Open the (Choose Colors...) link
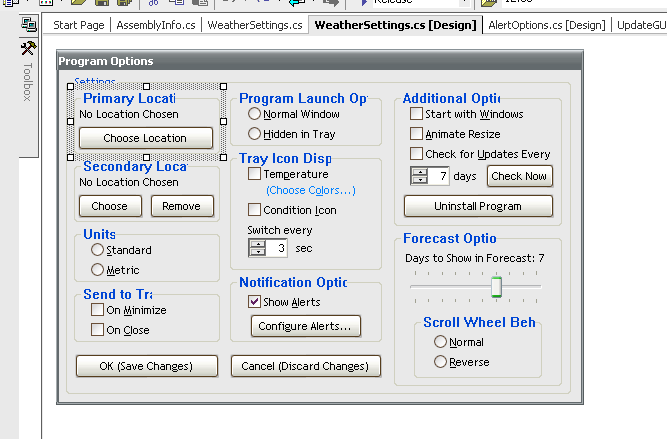667x439 pixels. [x=311, y=190]
